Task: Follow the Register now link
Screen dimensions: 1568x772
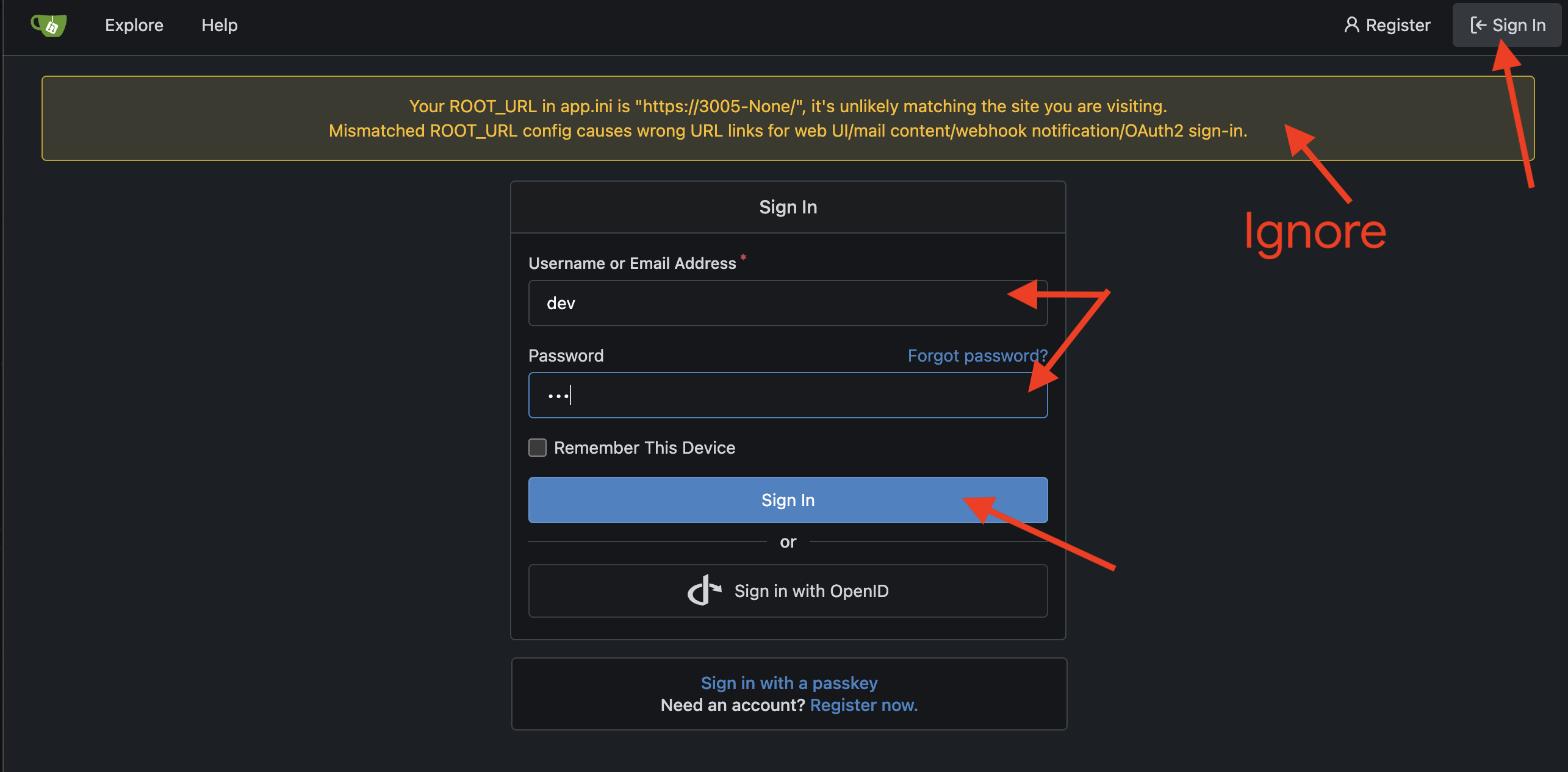Action: click(x=863, y=705)
